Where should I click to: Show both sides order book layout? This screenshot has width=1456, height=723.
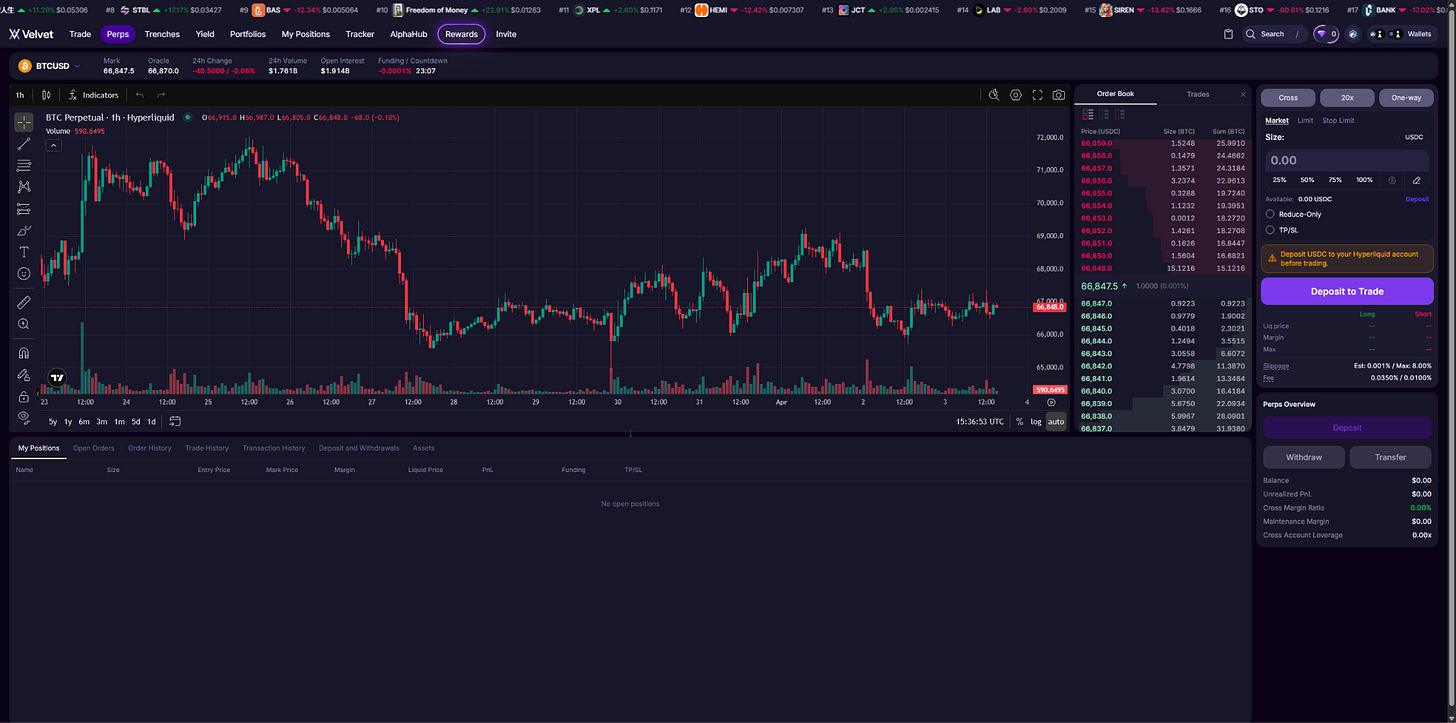1089,115
